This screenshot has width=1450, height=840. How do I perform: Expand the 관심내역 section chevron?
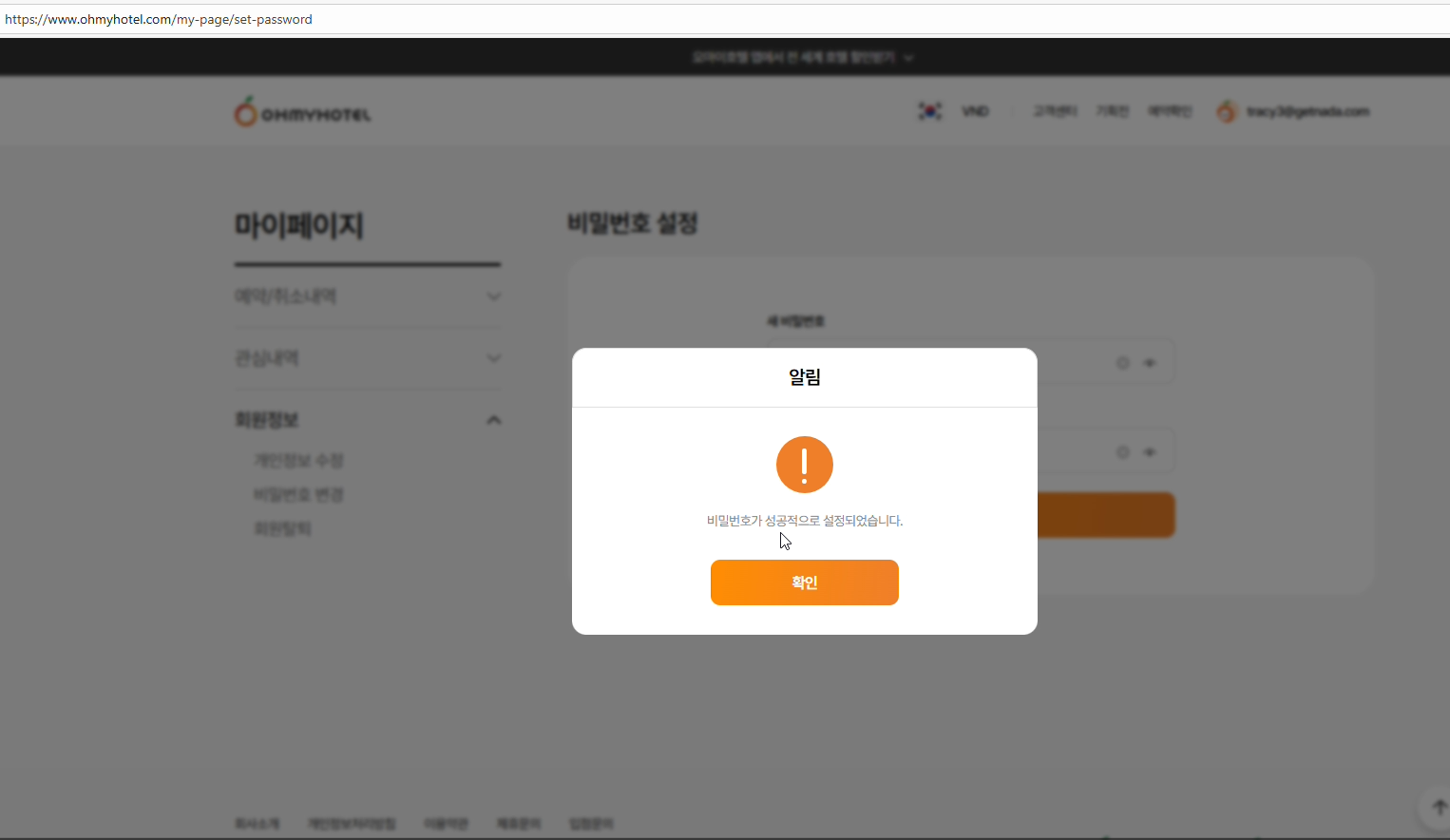click(x=494, y=358)
